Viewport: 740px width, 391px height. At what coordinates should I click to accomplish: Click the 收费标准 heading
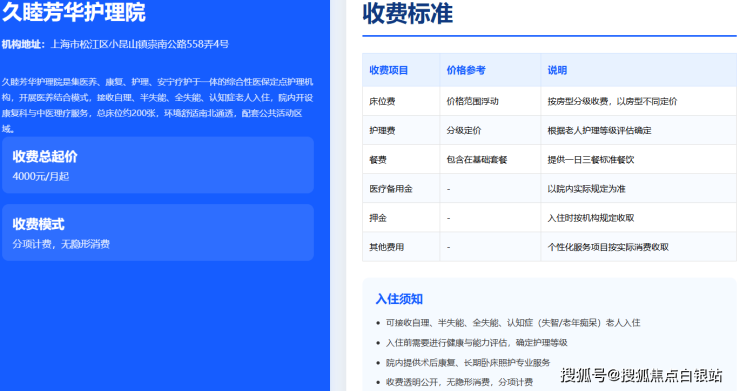[x=408, y=13]
